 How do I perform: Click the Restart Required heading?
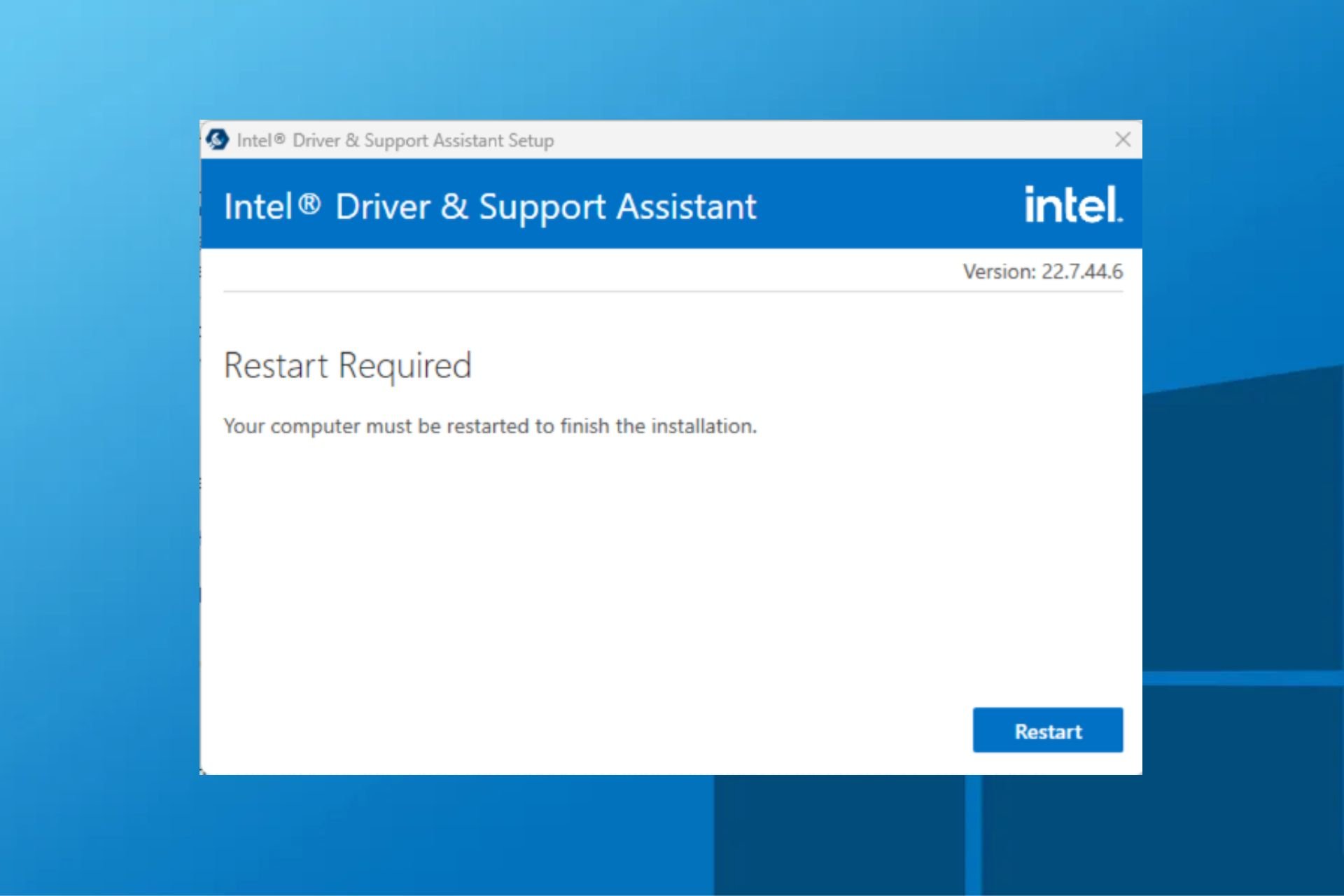click(348, 365)
